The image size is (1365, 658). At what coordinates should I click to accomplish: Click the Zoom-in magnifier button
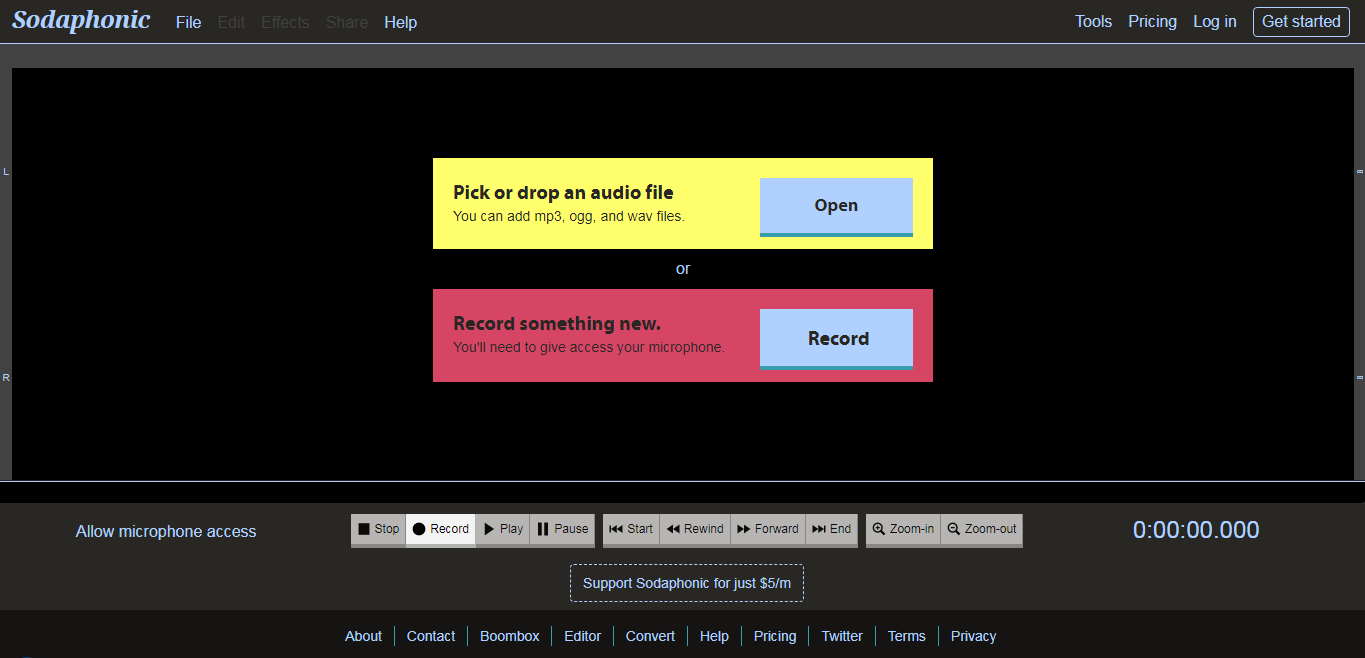click(x=903, y=530)
